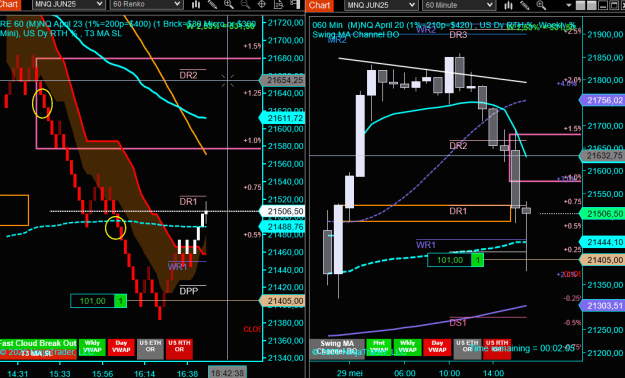Open drawing tools pencil in Renko chart toolbar
This screenshot has height=378, width=625.
click(x=212, y=5)
